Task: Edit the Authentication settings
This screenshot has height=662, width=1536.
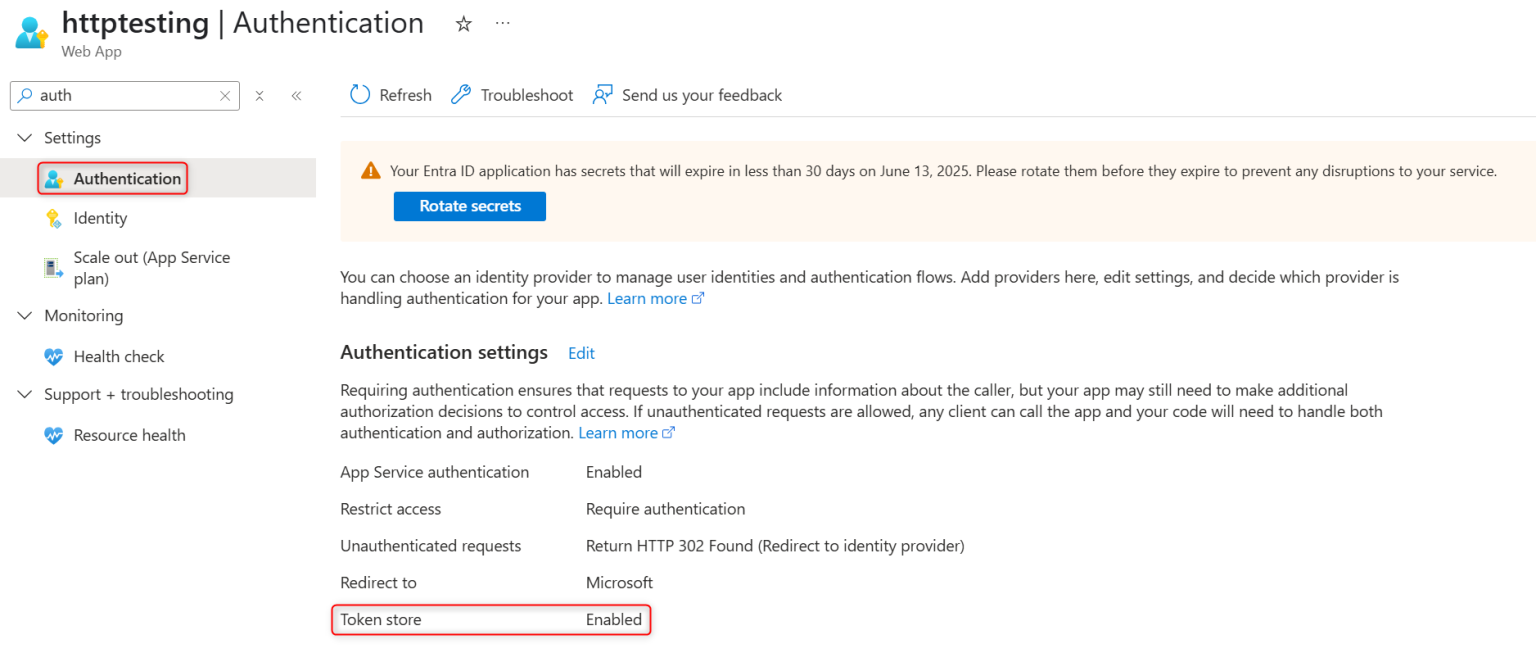Action: tap(581, 353)
